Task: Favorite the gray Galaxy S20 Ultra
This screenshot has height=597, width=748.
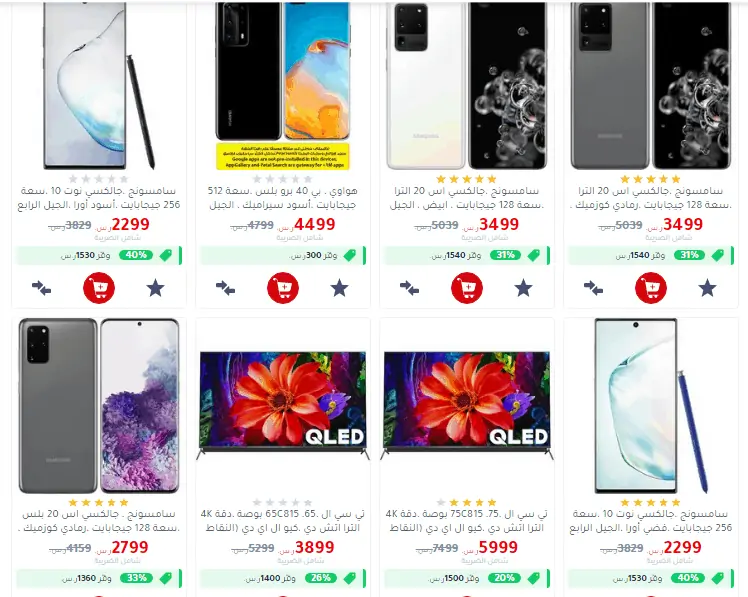Action: coord(707,288)
